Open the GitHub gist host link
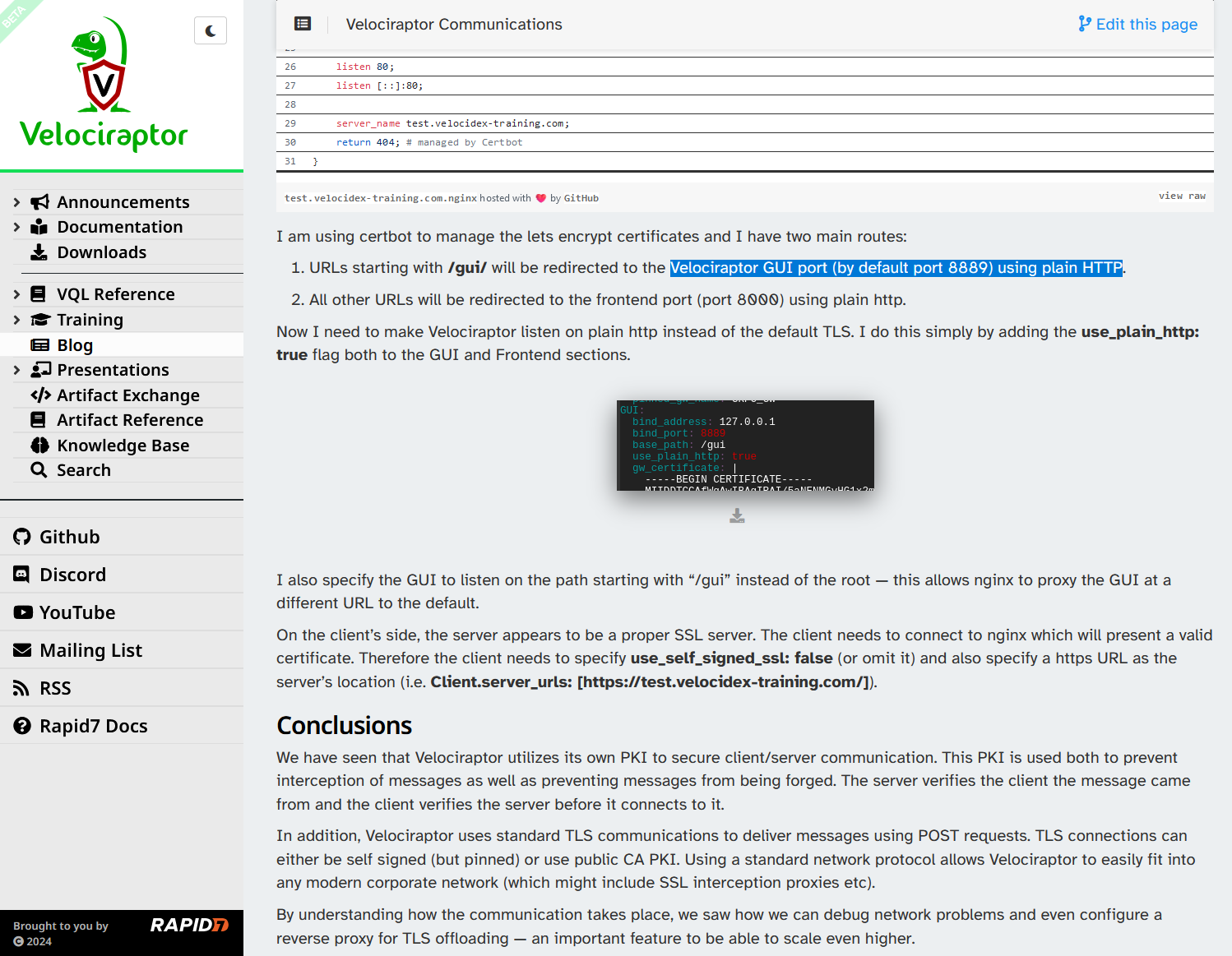1232x956 pixels. (x=581, y=198)
